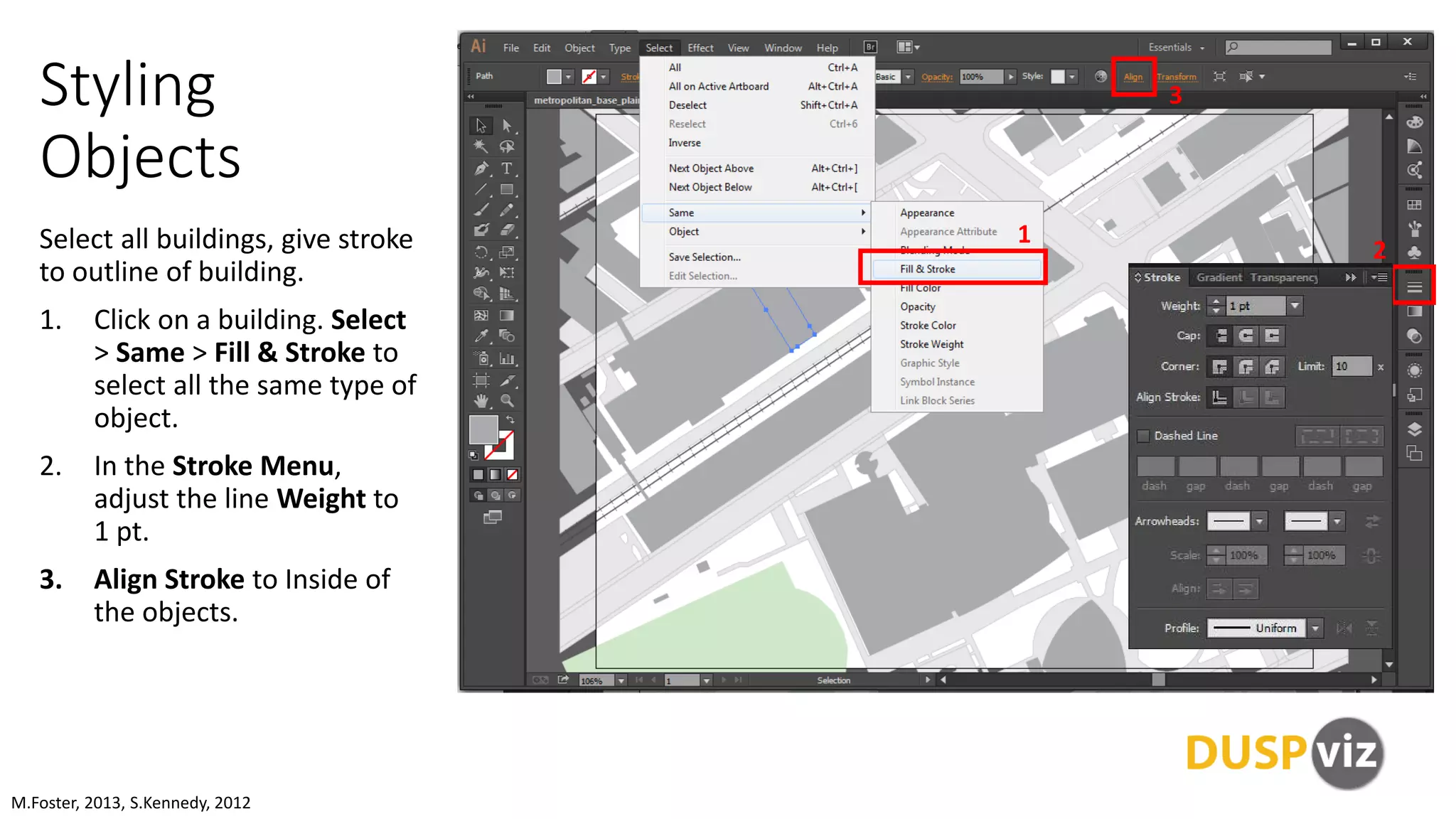The width and height of the screenshot is (1456, 819).
Task: Select the Eyedropper tool
Action: point(481,336)
